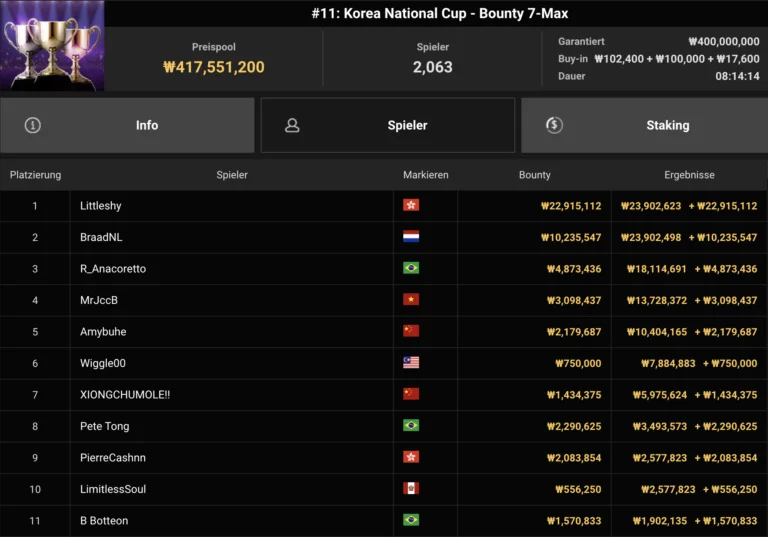Click R_Anacoretto's Brazil flag marker

(411, 268)
